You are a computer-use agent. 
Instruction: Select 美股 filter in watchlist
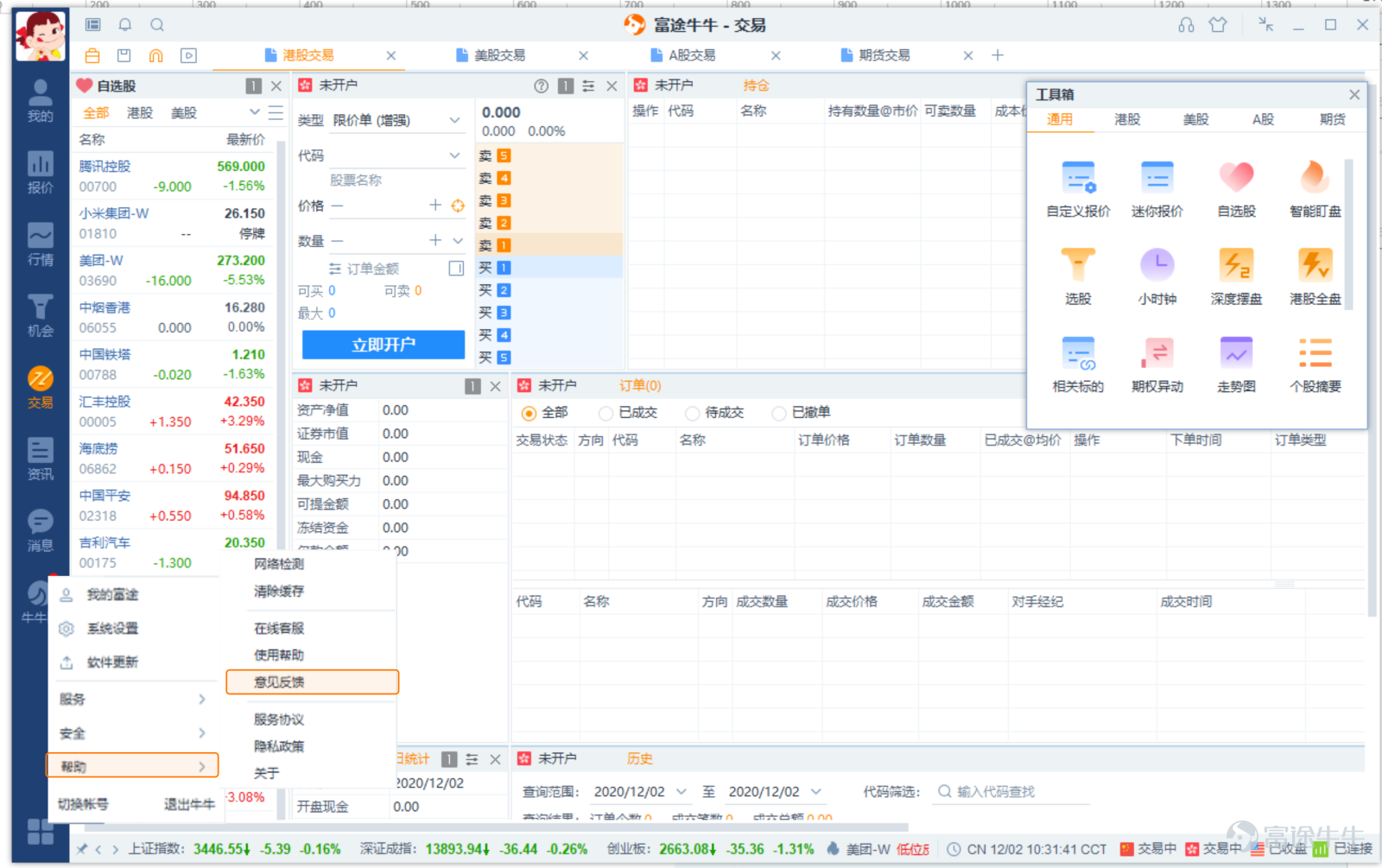[x=184, y=113]
